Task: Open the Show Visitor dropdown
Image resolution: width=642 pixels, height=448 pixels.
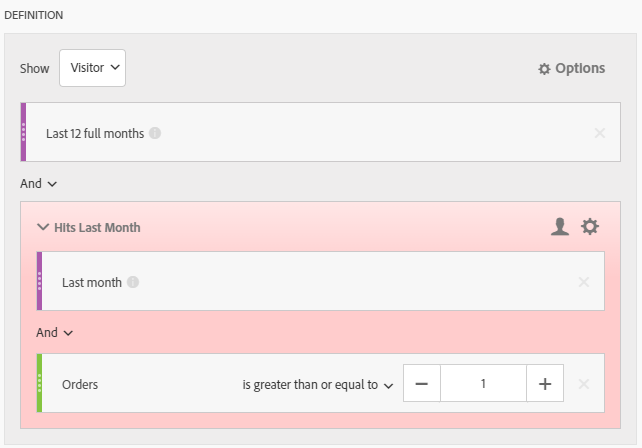Action: tap(92, 68)
